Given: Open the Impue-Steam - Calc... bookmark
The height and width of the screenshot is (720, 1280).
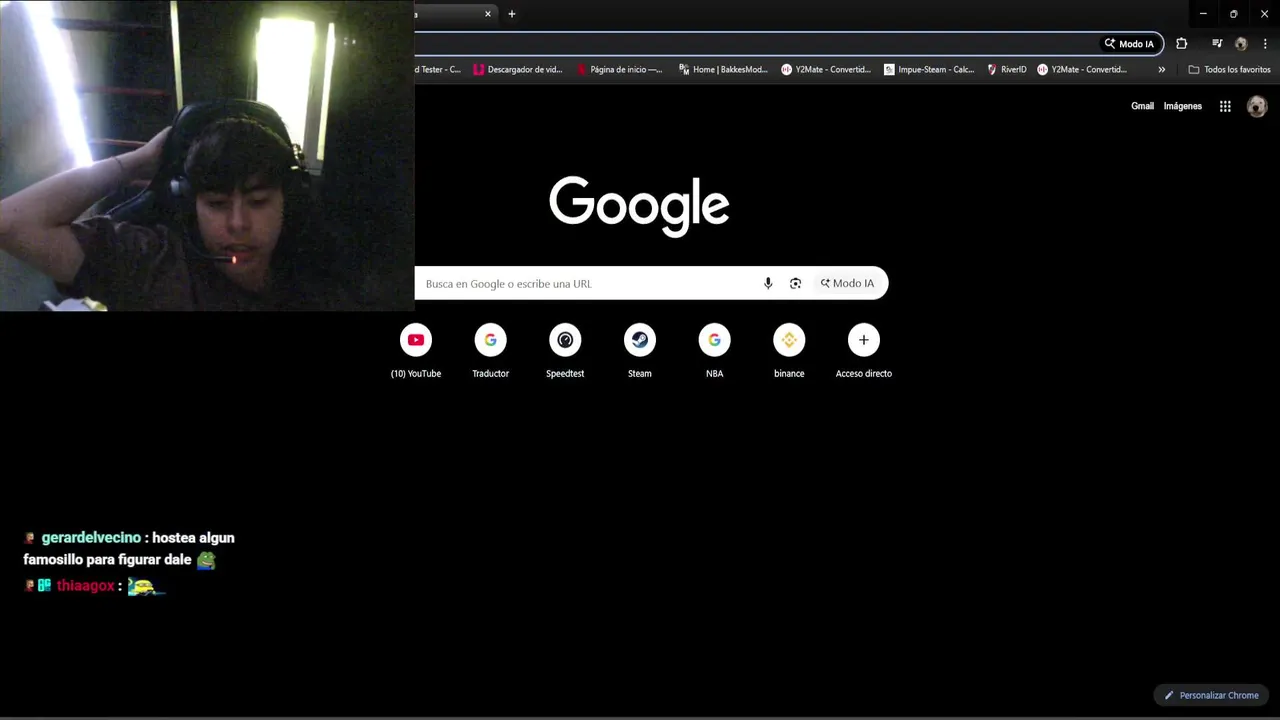Looking at the screenshot, I should 929,70.
